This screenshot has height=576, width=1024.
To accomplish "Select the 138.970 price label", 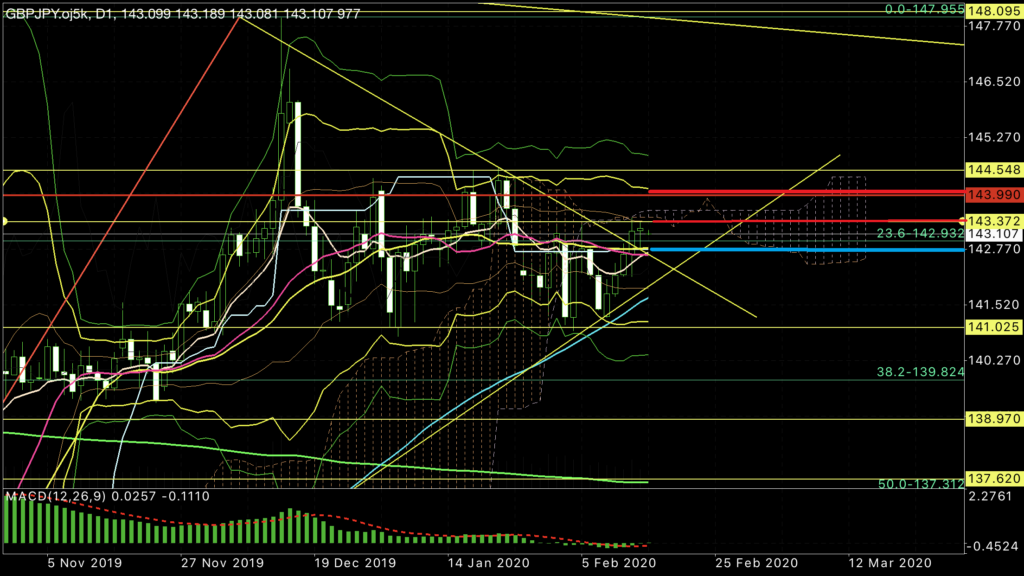I will click(x=993, y=418).
